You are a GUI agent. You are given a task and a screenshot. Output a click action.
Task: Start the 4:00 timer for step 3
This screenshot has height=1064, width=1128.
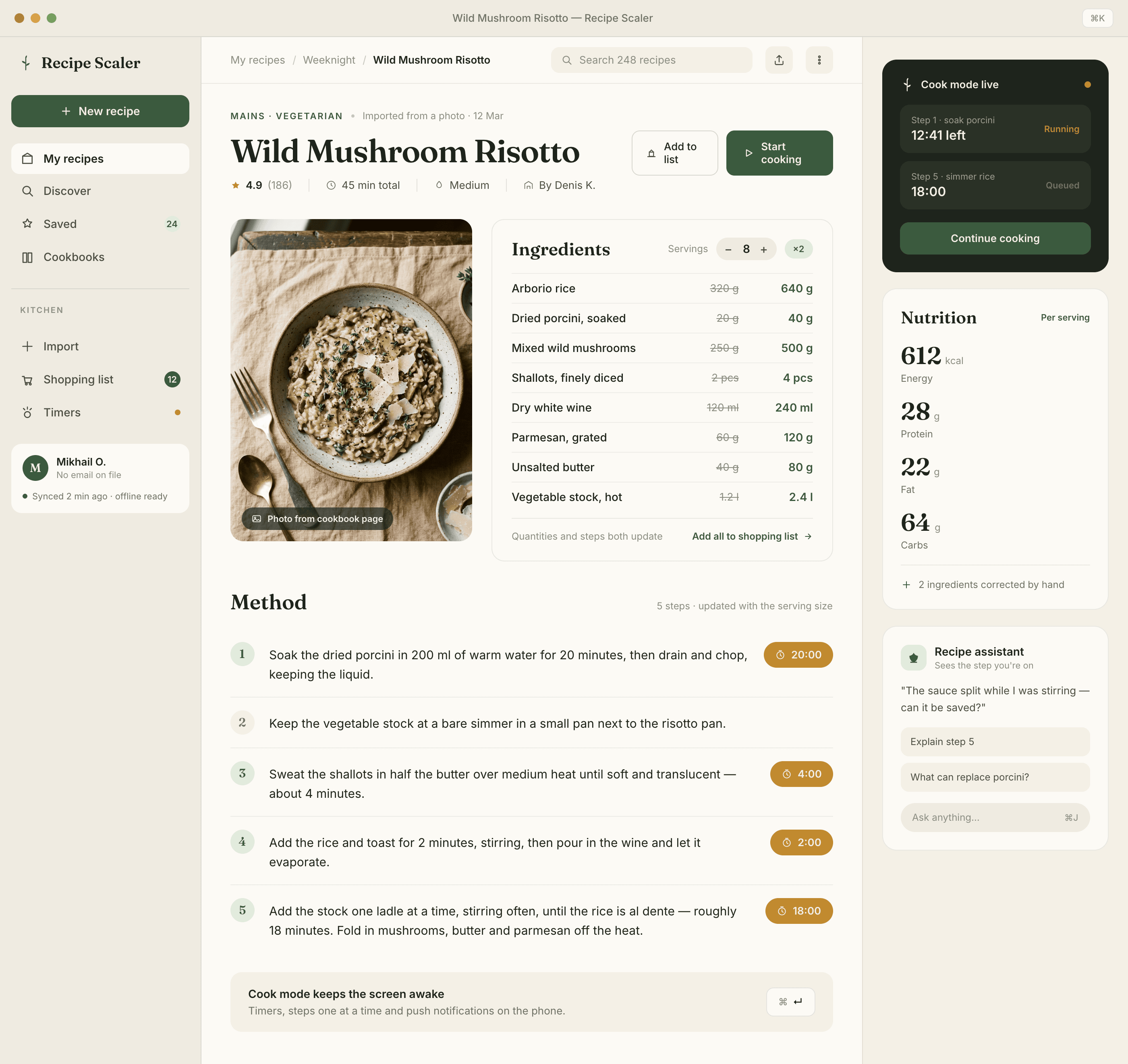[801, 774]
